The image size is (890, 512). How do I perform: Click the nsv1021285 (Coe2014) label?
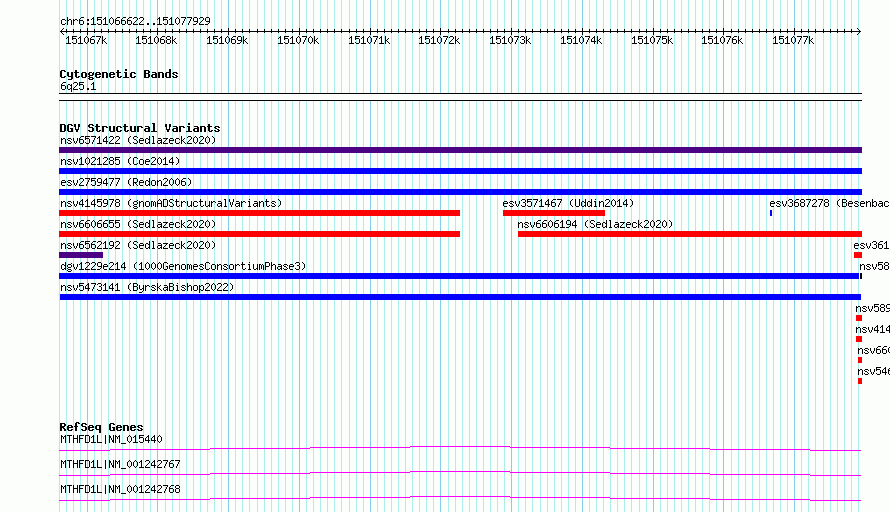coord(120,161)
